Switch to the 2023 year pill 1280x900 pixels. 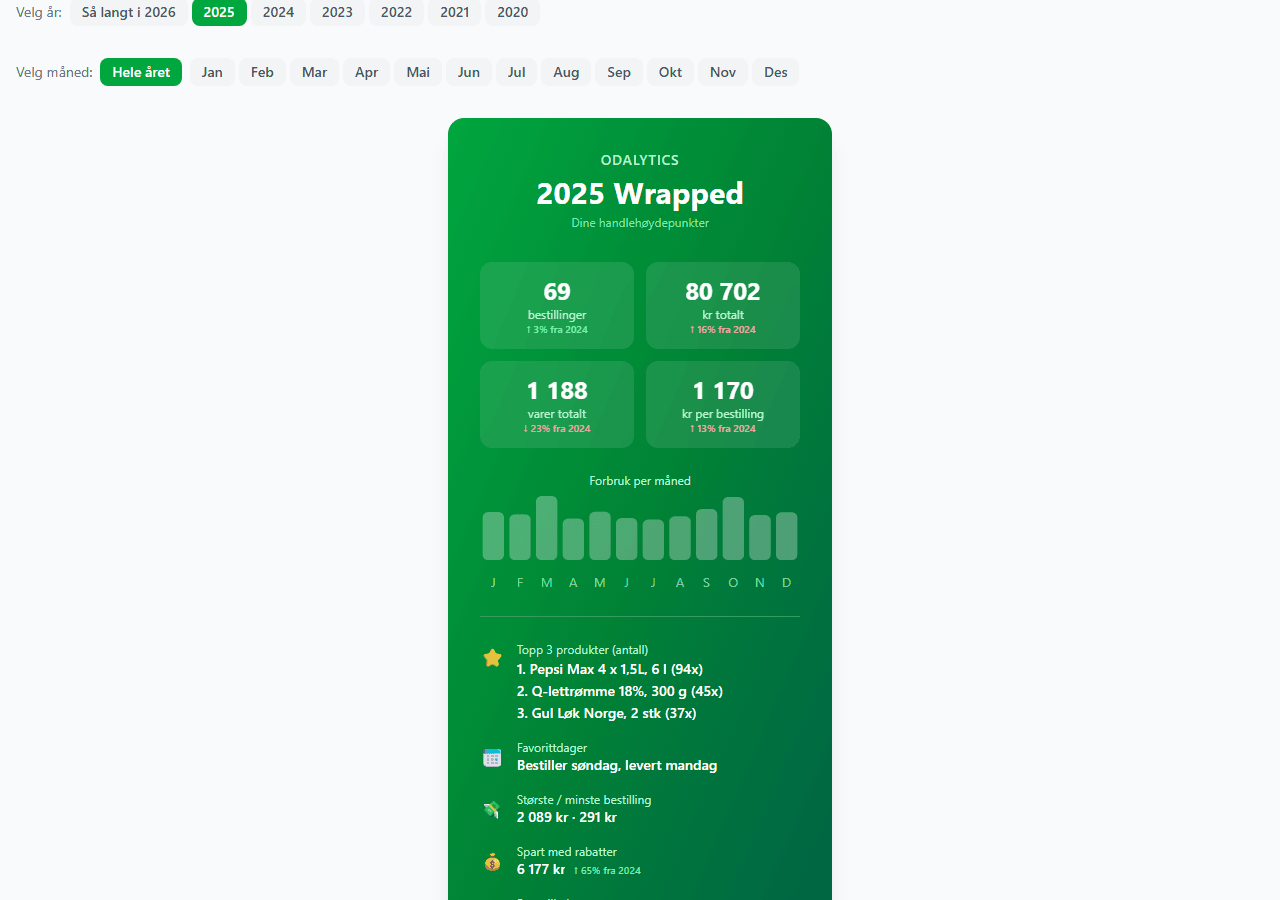[x=337, y=12]
